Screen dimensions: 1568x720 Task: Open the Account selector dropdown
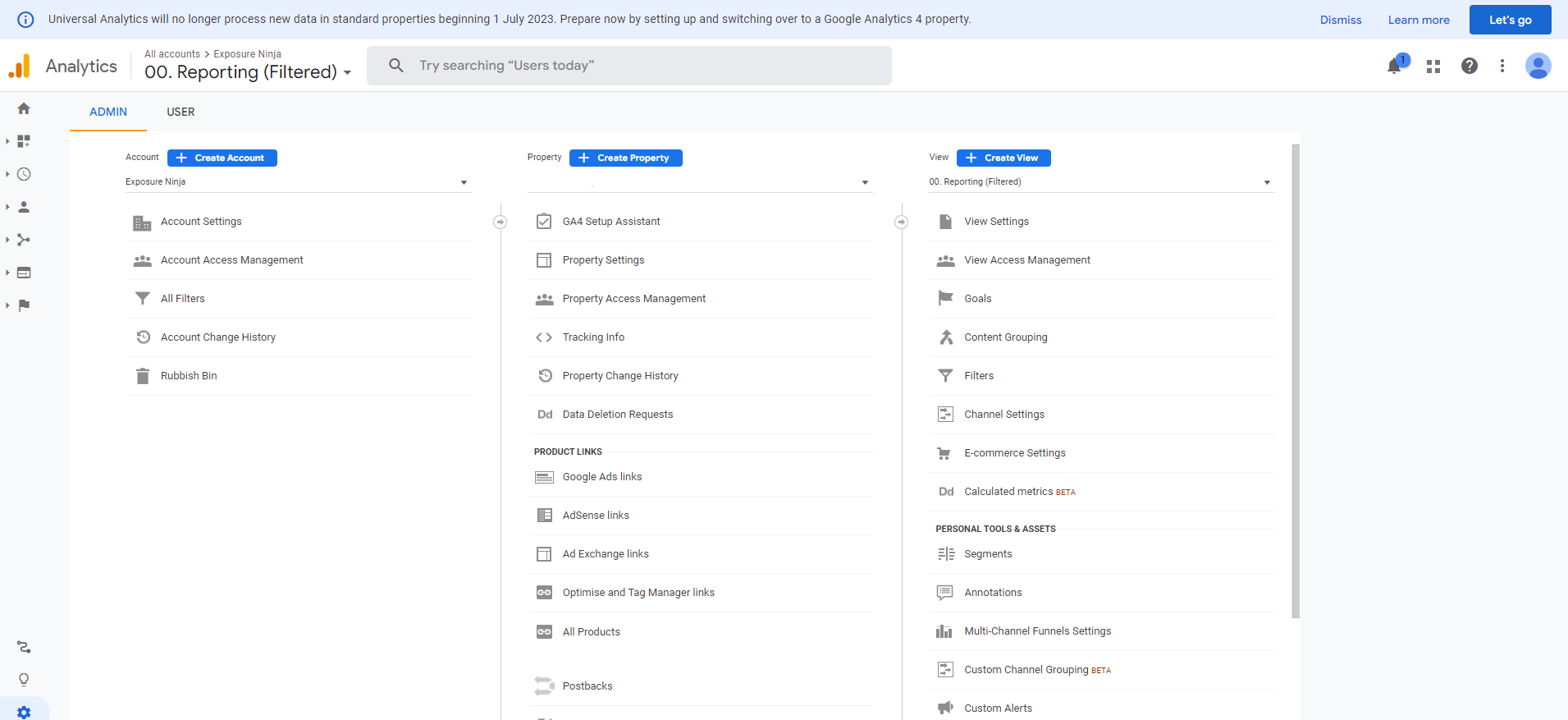296,182
